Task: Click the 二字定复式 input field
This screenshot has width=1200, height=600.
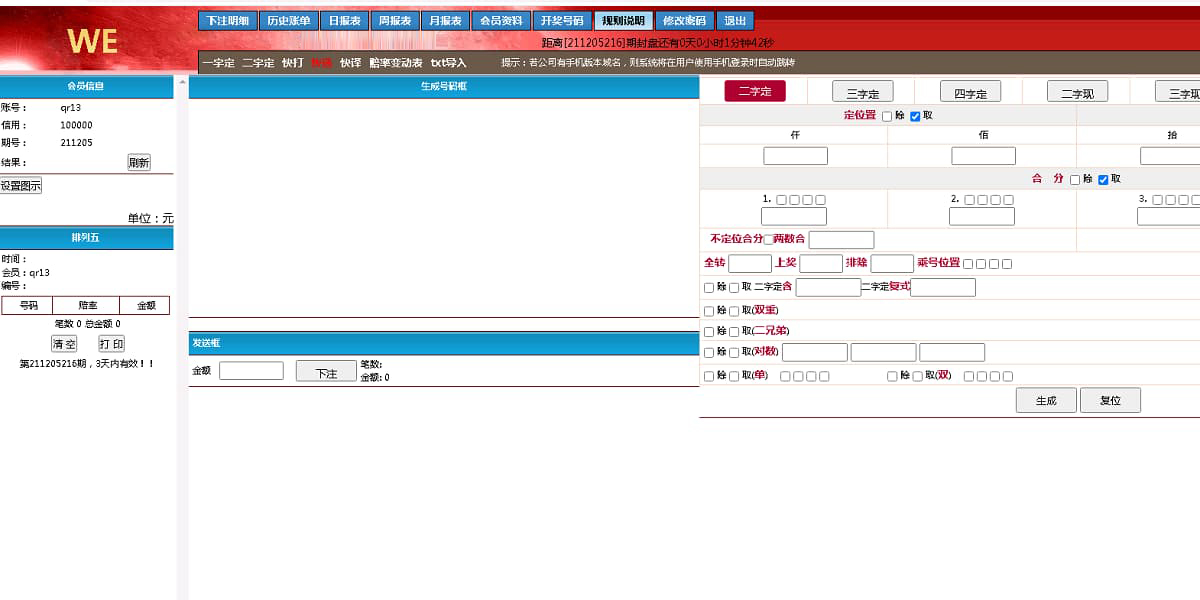Action: [943, 287]
